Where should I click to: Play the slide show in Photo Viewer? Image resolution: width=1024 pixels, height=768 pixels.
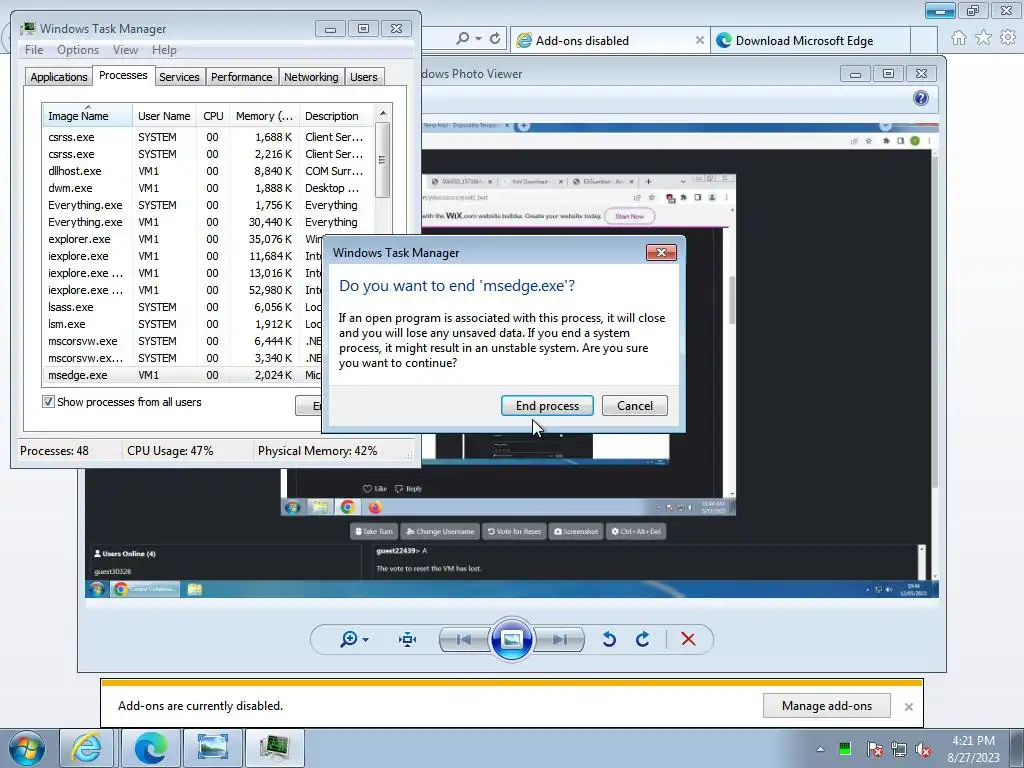tap(511, 639)
